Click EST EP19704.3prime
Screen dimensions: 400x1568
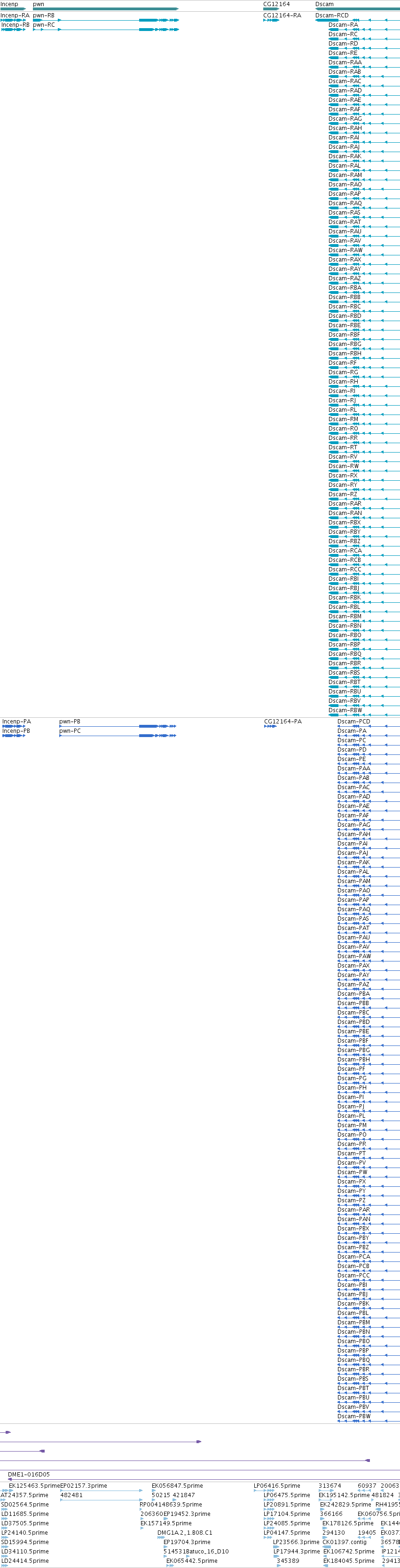point(187,1542)
